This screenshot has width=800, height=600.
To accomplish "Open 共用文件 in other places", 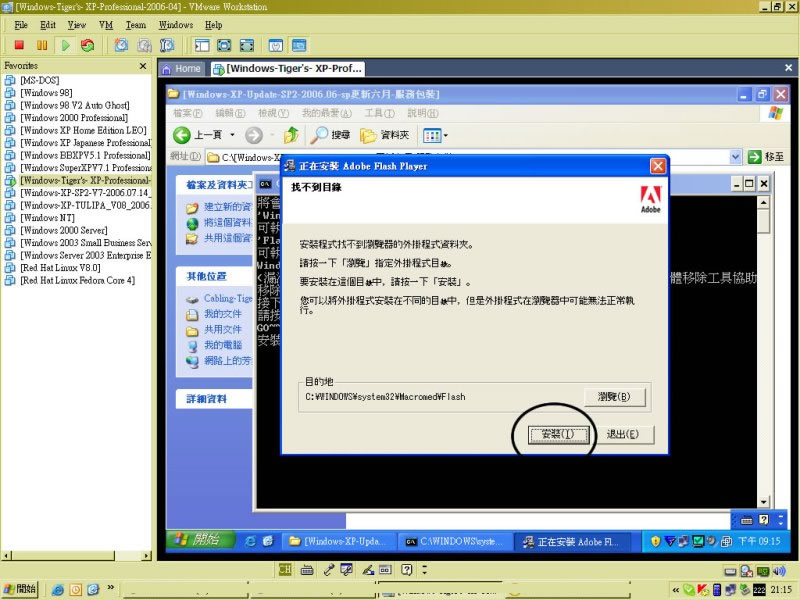I will tap(222, 330).
